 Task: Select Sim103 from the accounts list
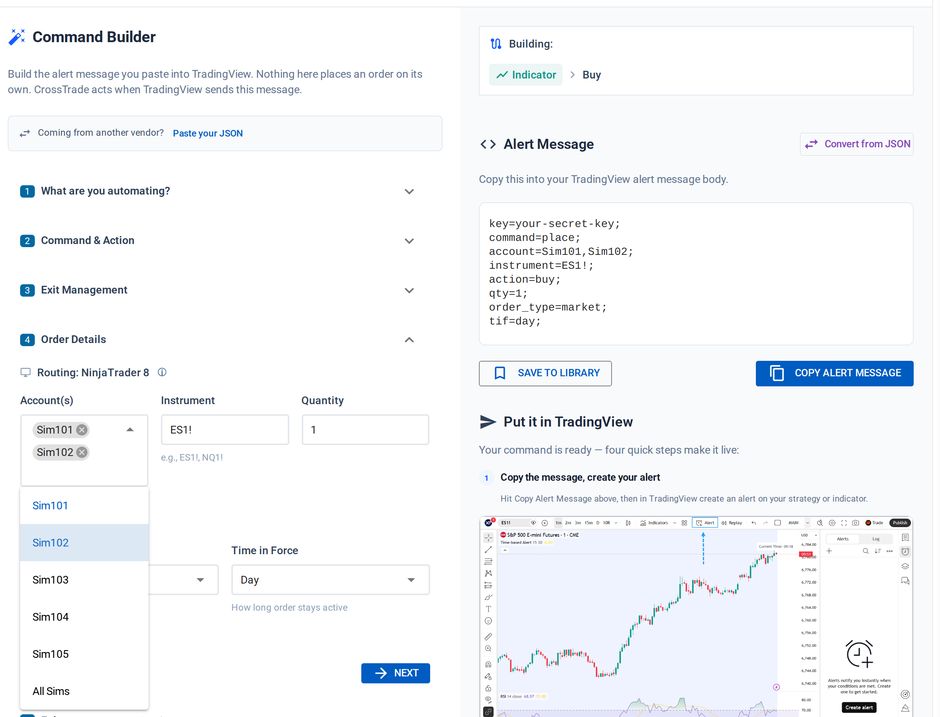click(x=85, y=580)
